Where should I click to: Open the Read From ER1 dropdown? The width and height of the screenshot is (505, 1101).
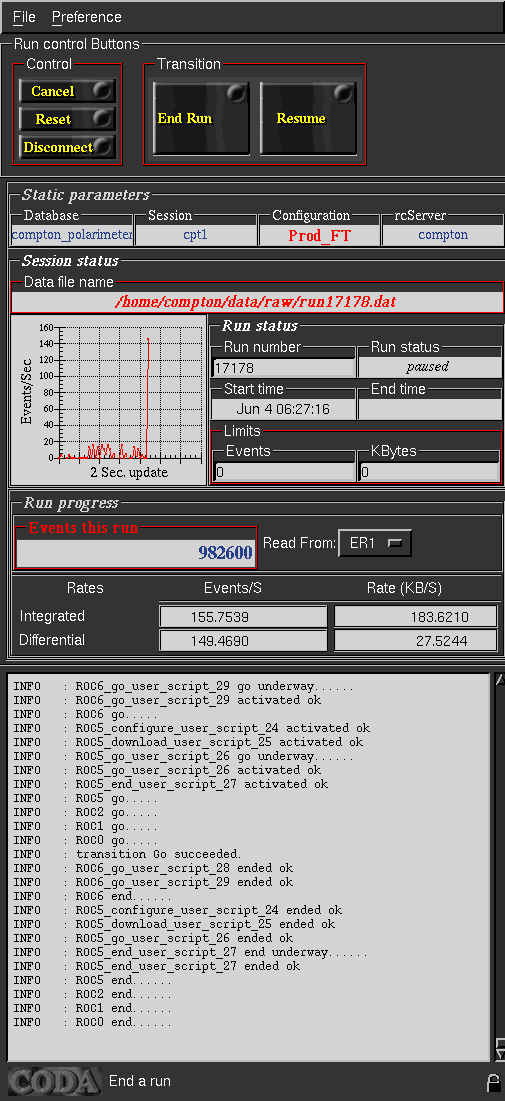(x=375, y=543)
